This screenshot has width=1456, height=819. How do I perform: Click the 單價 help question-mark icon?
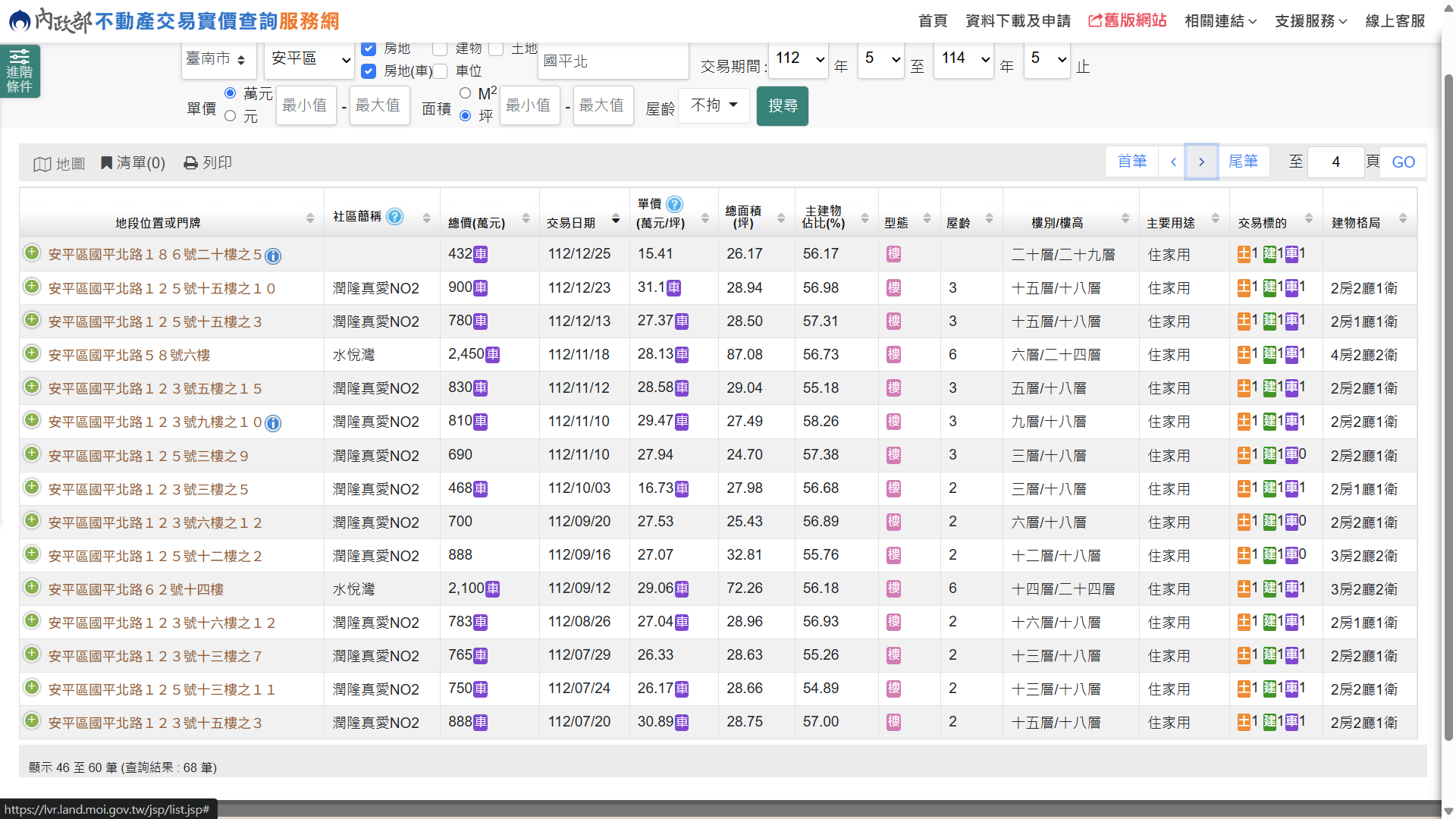tap(674, 204)
